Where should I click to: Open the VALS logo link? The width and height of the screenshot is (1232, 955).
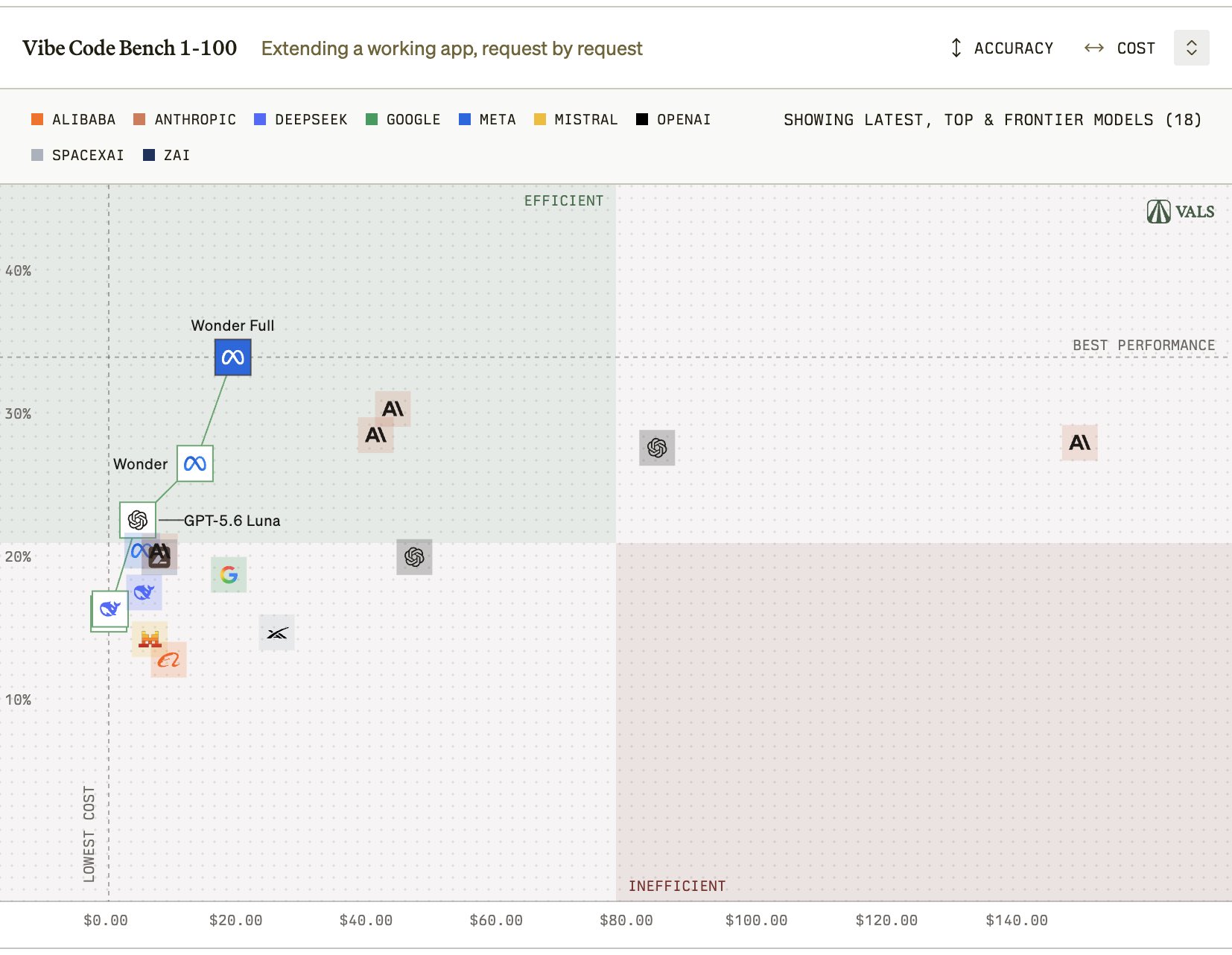1181,212
